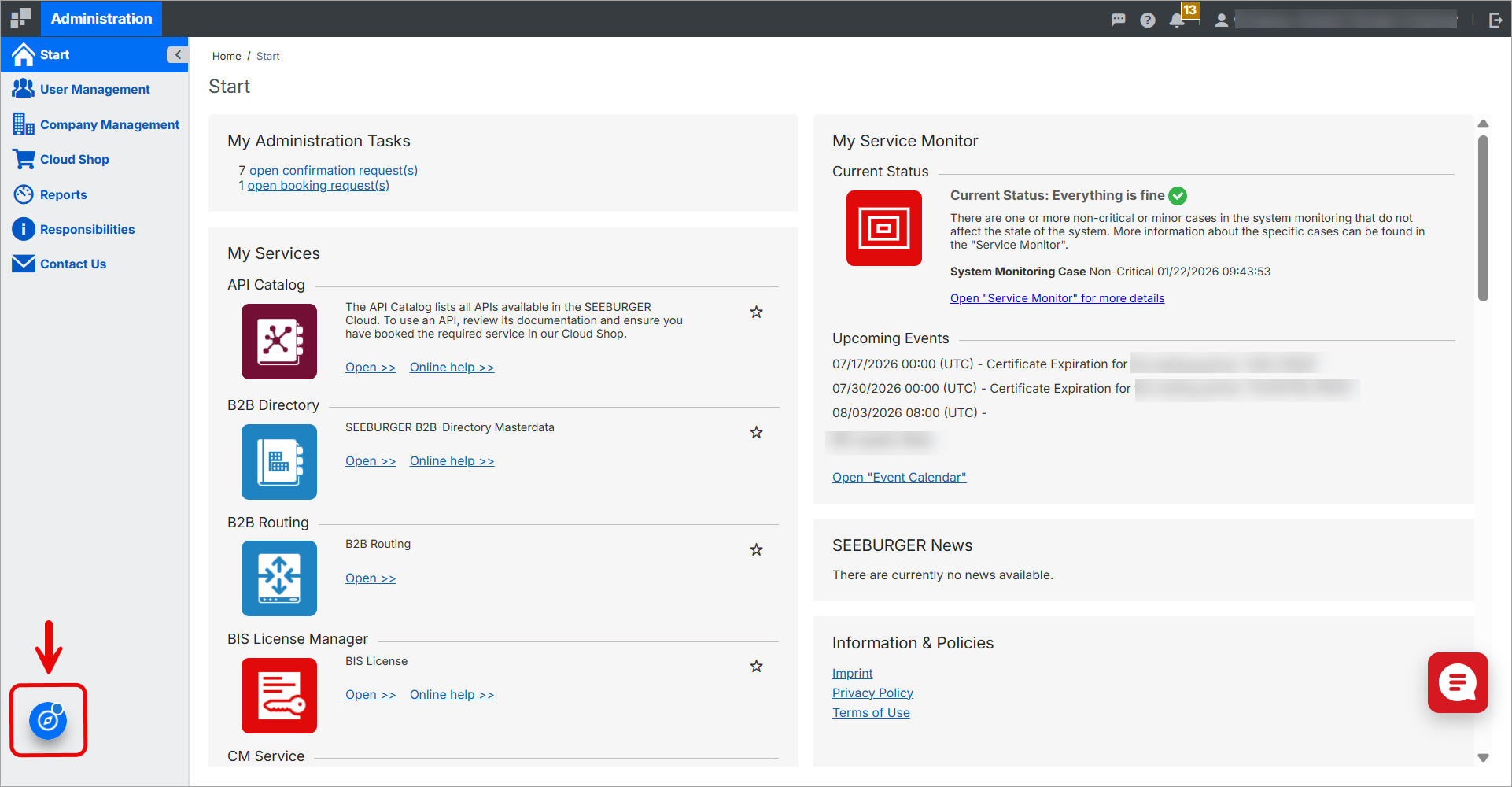The width and height of the screenshot is (1512, 787).
Task: Open Online help for API Catalog
Action: pyautogui.click(x=452, y=367)
